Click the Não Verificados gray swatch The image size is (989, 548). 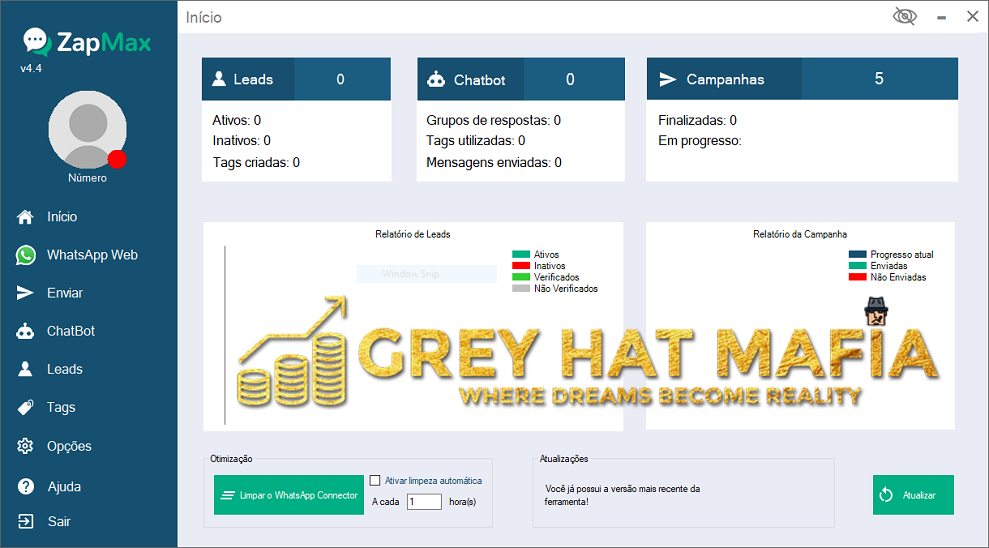521,289
